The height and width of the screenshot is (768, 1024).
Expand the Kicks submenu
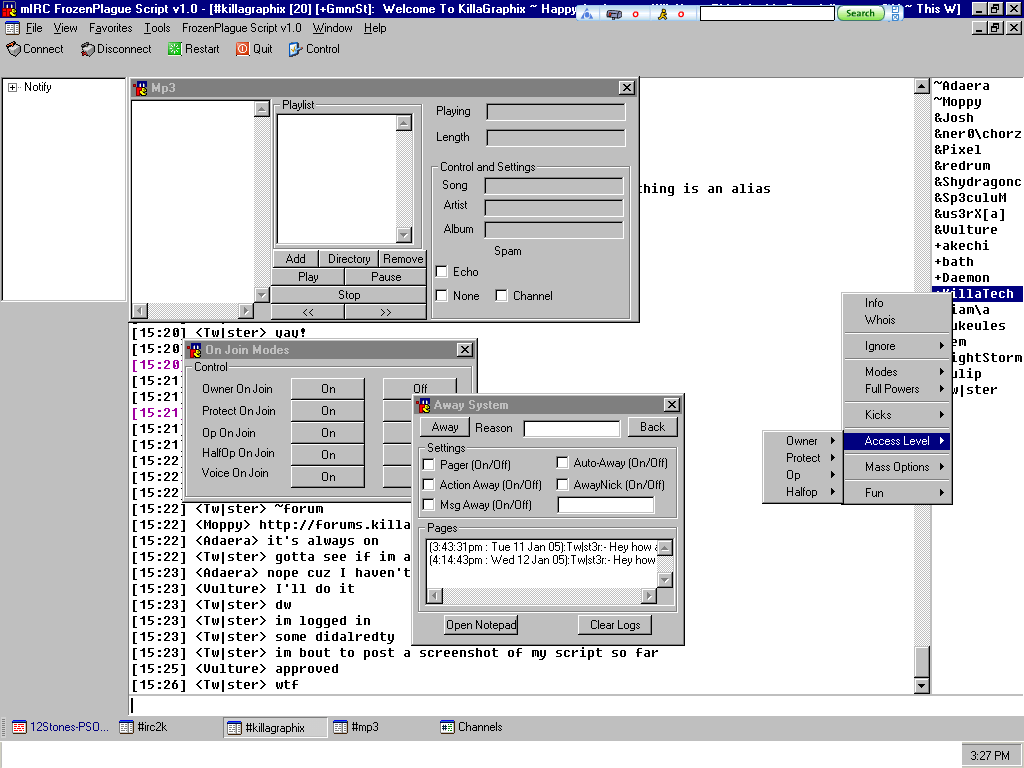coord(897,415)
